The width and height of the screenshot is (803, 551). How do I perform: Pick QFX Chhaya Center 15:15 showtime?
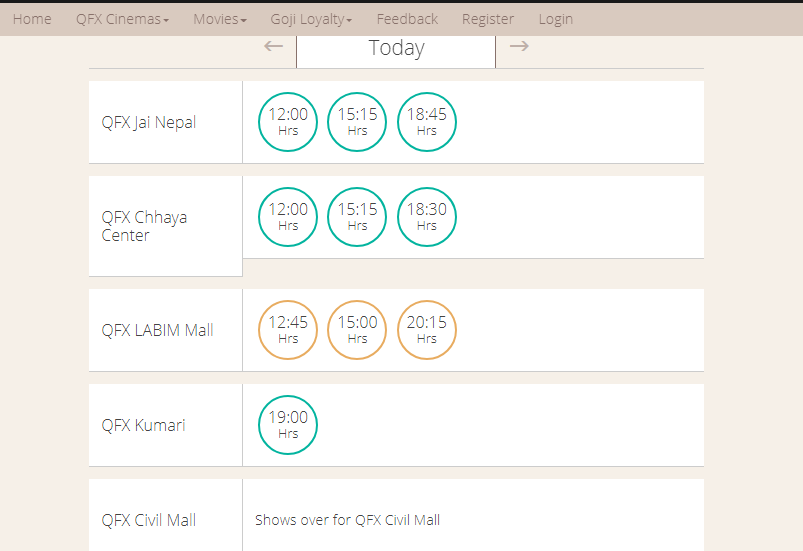coord(357,217)
